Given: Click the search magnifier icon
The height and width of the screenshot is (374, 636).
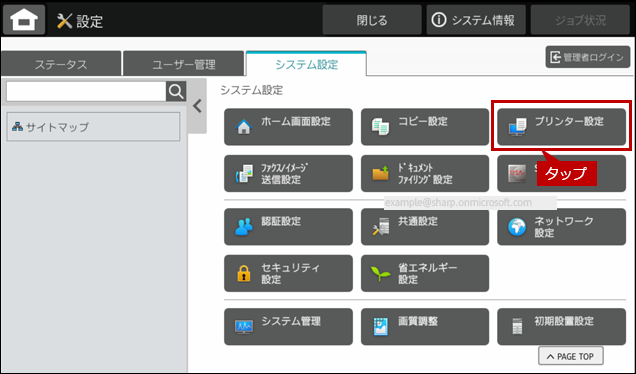Looking at the screenshot, I should (x=176, y=92).
